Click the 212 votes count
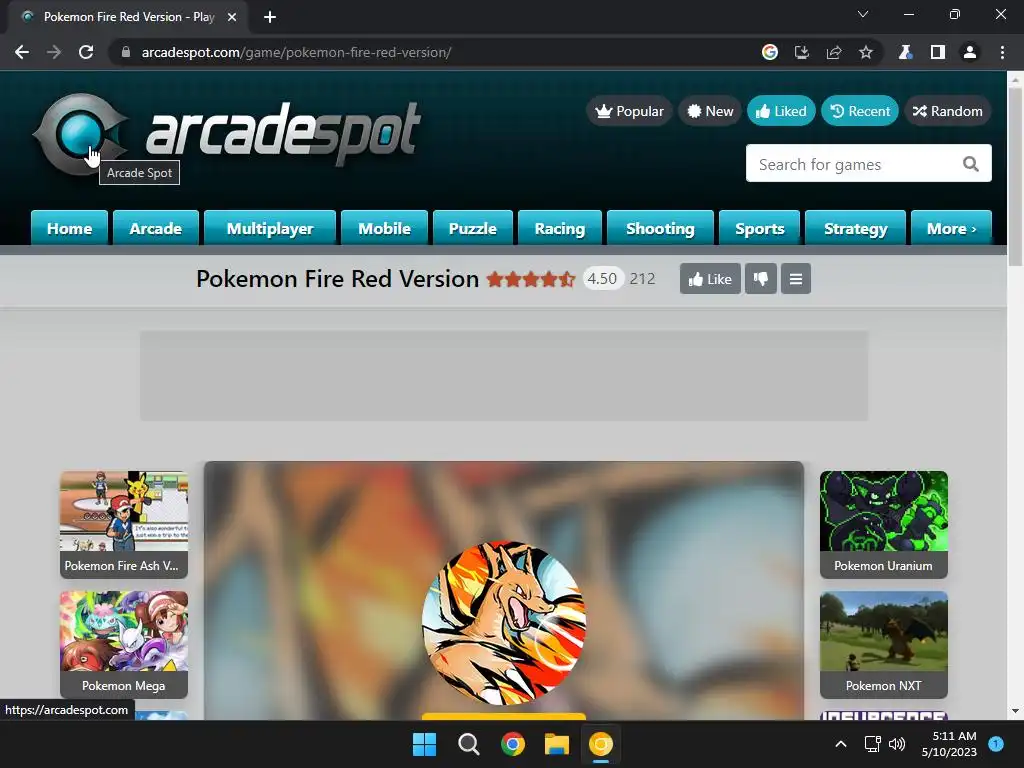Screen dimensions: 1024x768 coord(643,279)
